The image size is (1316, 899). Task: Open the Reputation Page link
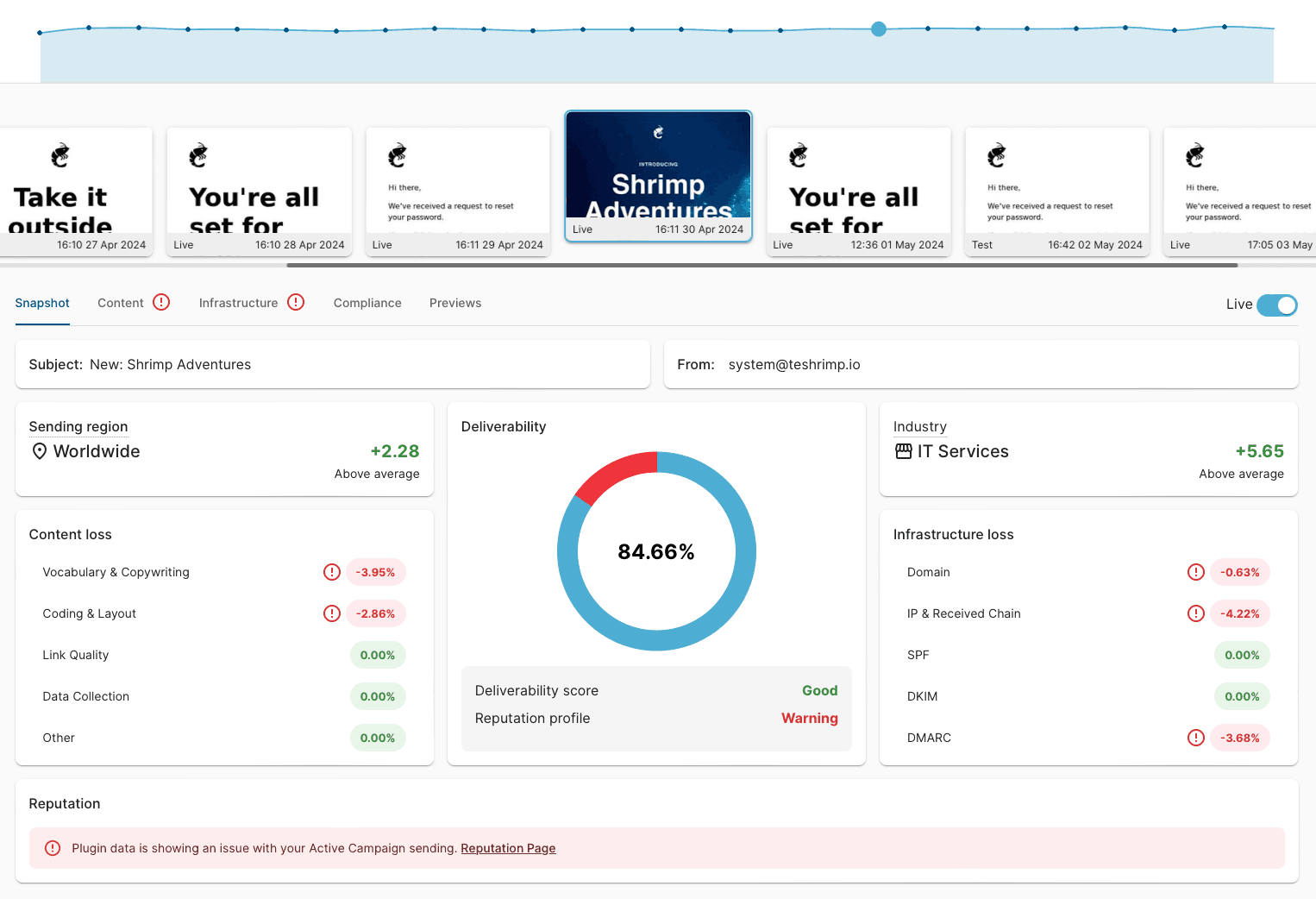pos(508,848)
